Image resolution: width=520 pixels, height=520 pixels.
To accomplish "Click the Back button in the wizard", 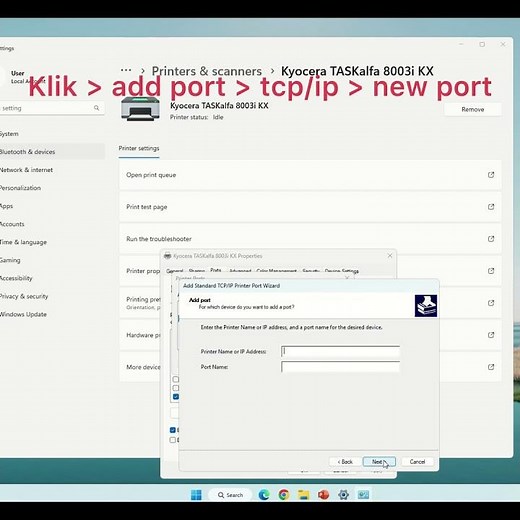I will click(345, 462).
